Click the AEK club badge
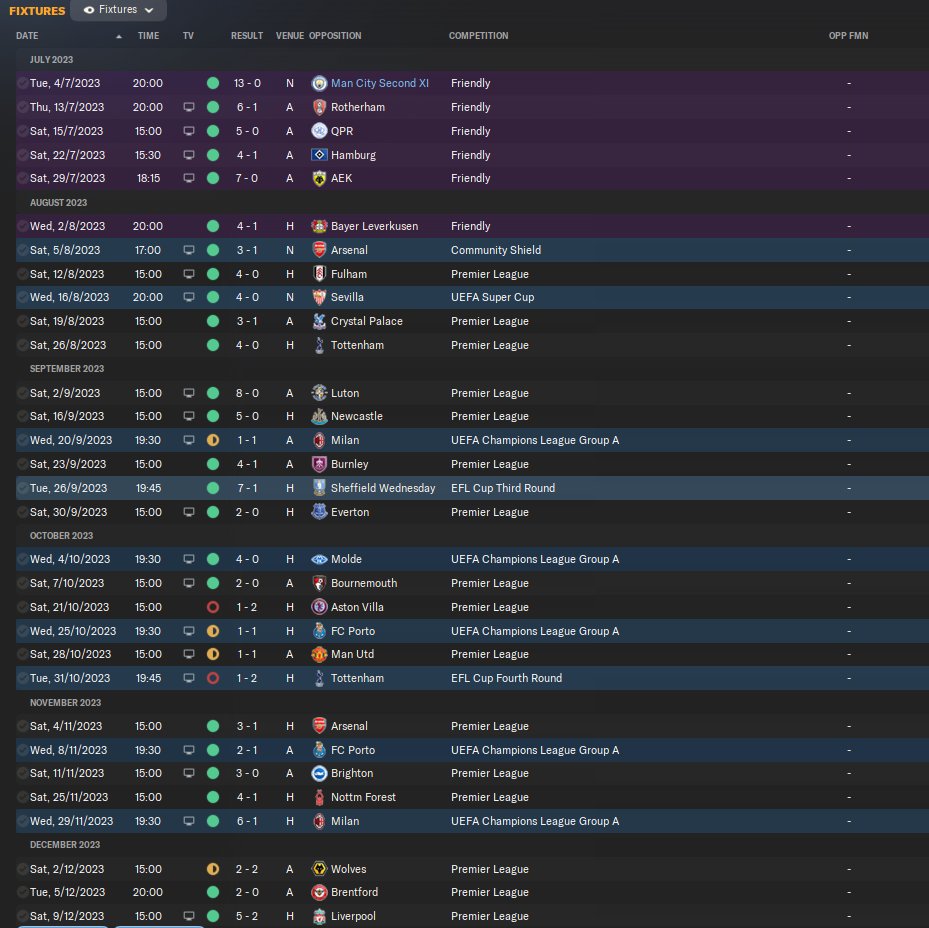The height and width of the screenshot is (928, 929). tap(319, 178)
